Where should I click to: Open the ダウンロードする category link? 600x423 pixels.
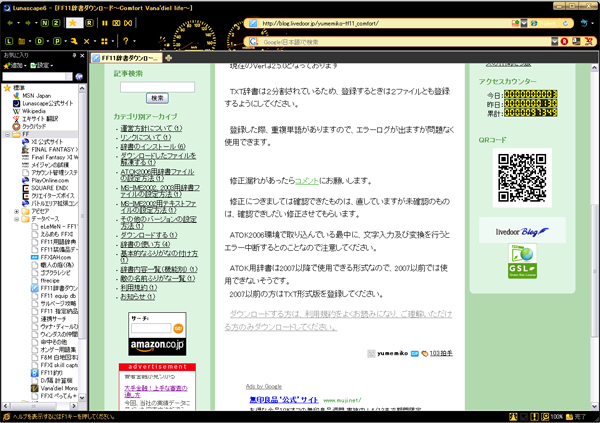(149, 235)
